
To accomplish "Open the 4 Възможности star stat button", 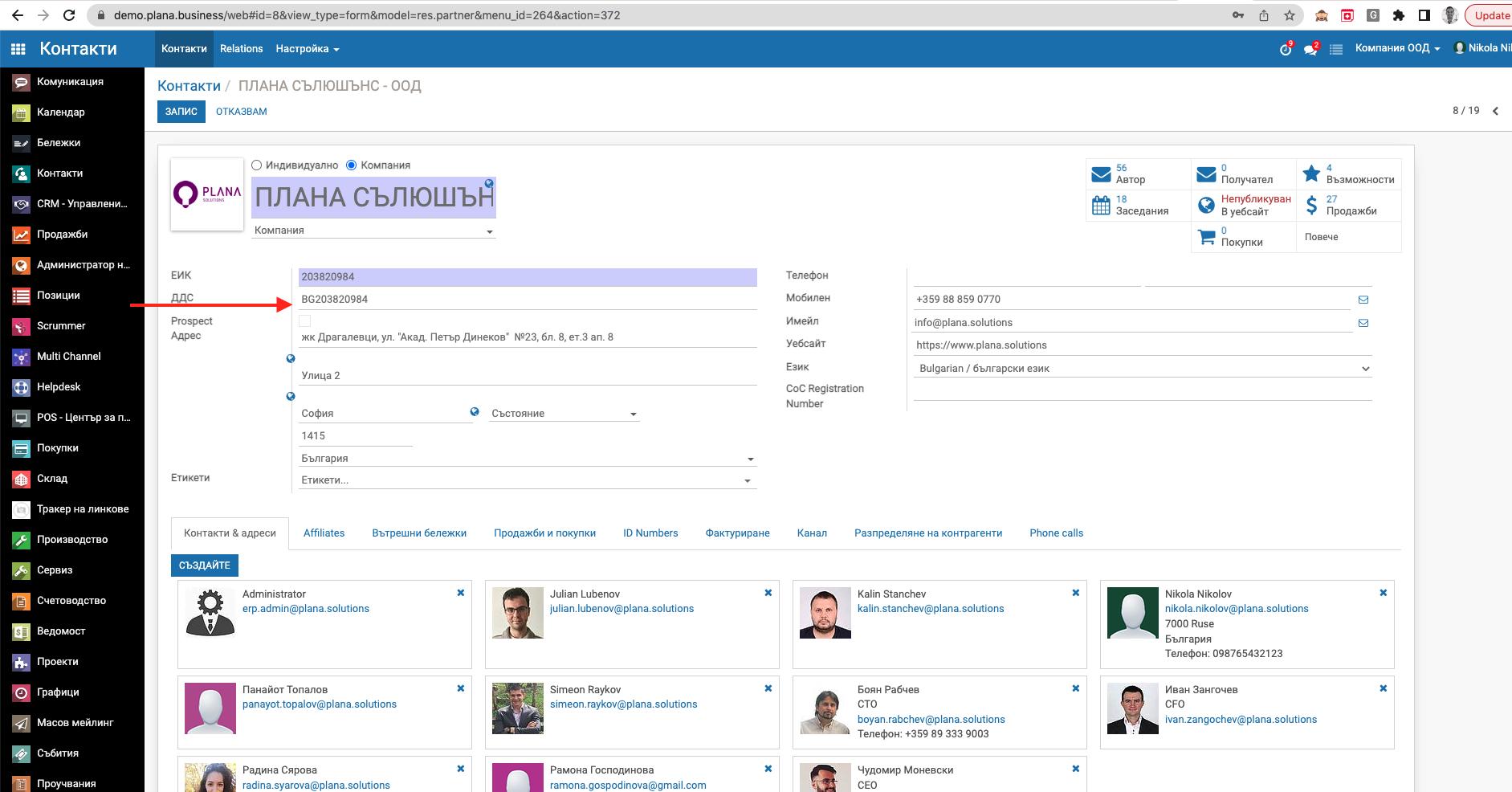I will pyautogui.click(x=1349, y=174).
